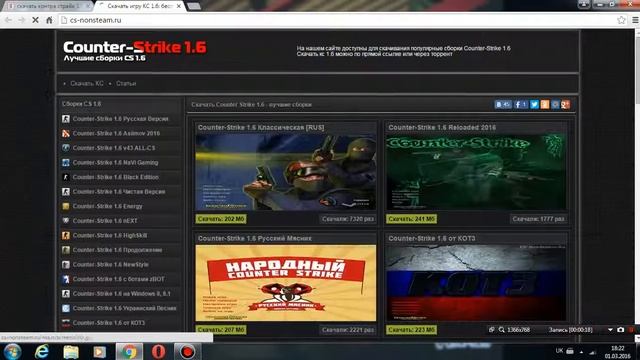Open 'Counter-Strike 1.6 Black Edition' sidebar link
This screenshot has width=640, height=360.
pos(116,177)
